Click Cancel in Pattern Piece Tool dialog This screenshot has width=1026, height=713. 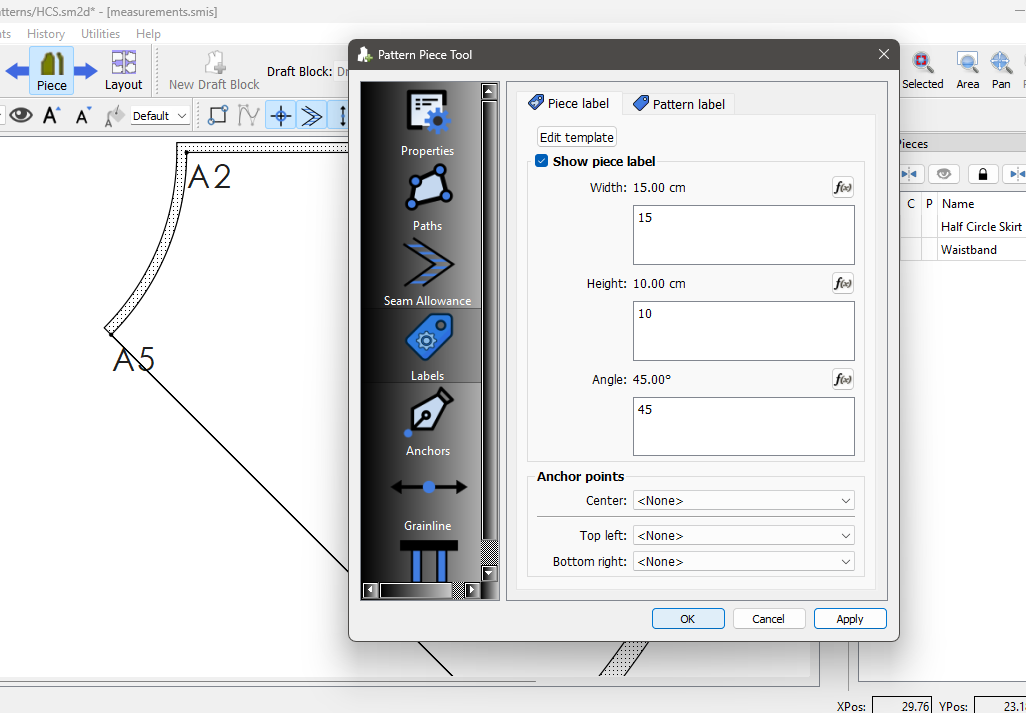[768, 619]
